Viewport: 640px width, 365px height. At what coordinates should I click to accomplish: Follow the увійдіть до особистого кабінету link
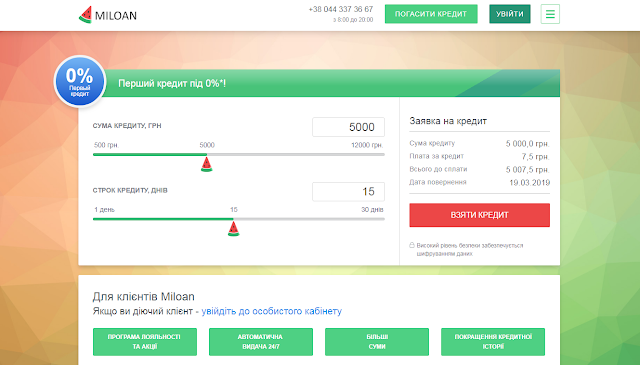click(x=271, y=311)
